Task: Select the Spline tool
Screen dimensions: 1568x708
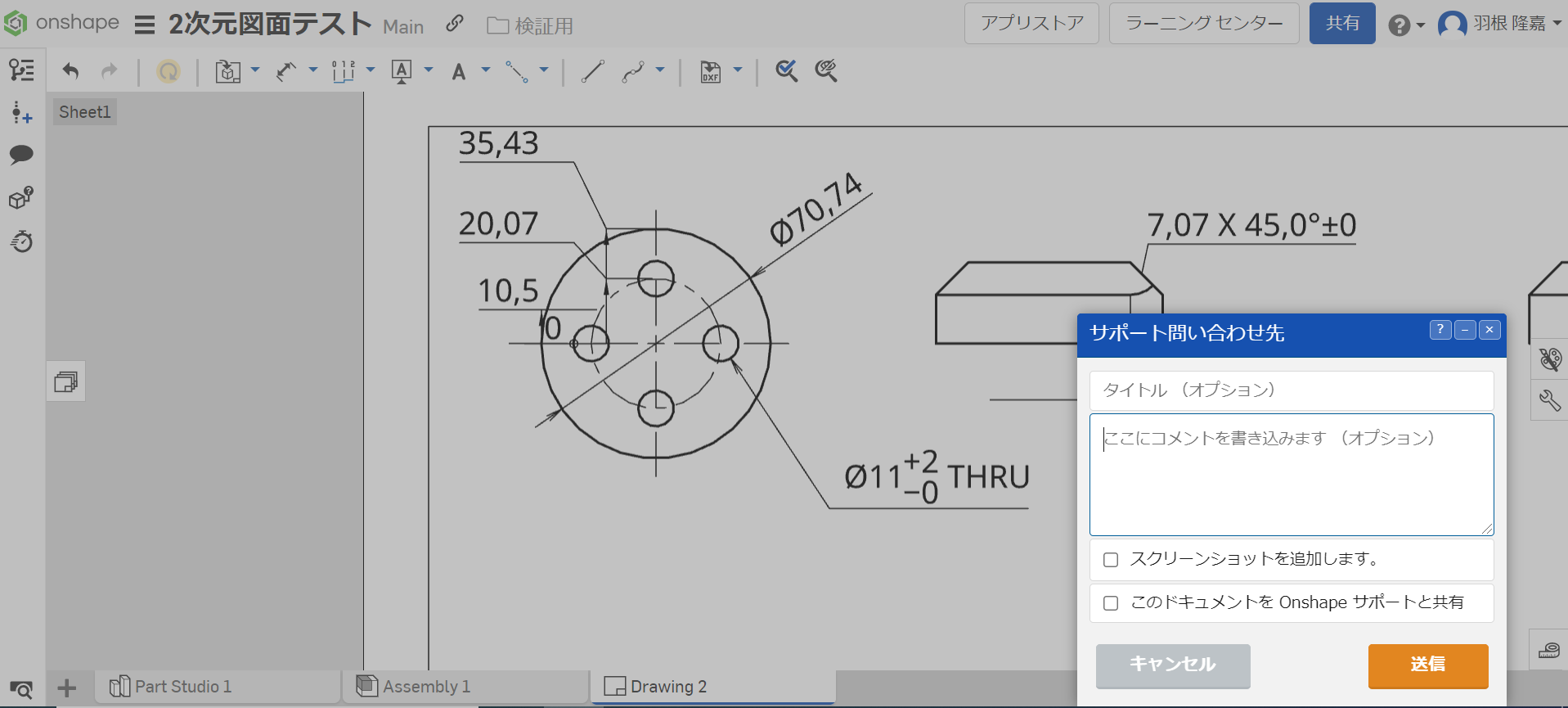Action: 633,71
